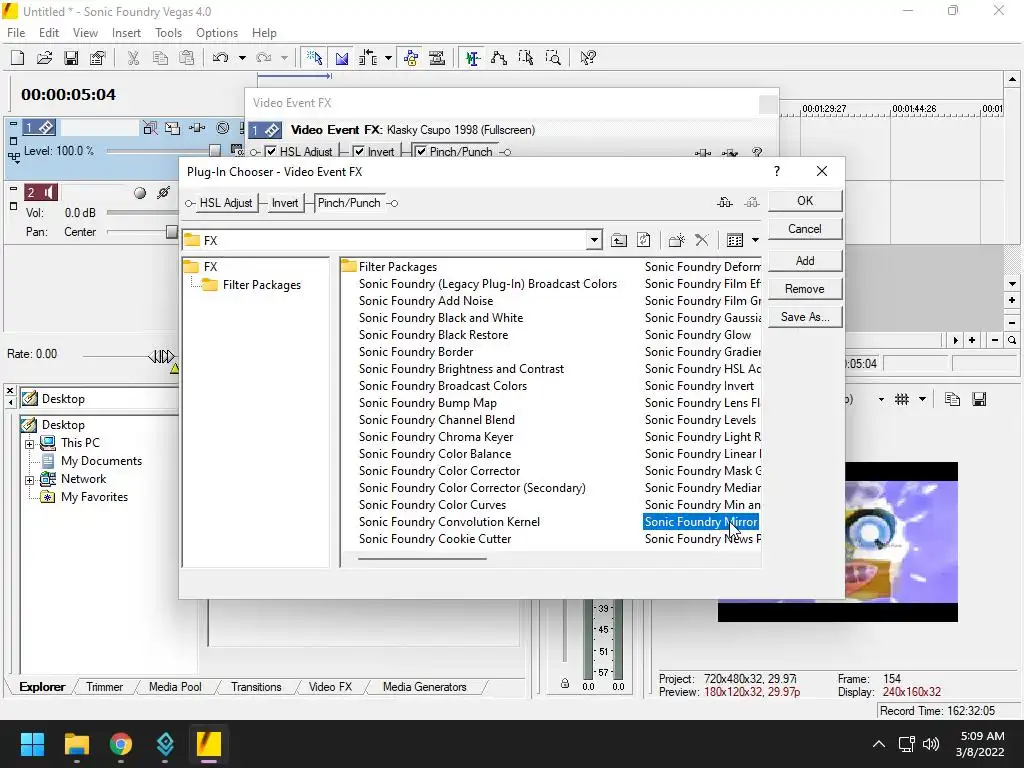The width and height of the screenshot is (1024, 768).
Task: Move plug-in left in the chain
Action: pyautogui.click(x=725, y=203)
